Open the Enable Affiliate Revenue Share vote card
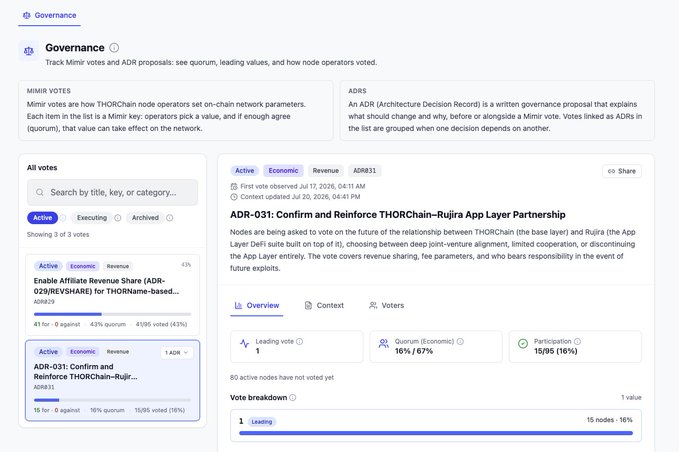This screenshot has width=679, height=452. pyautogui.click(x=113, y=295)
